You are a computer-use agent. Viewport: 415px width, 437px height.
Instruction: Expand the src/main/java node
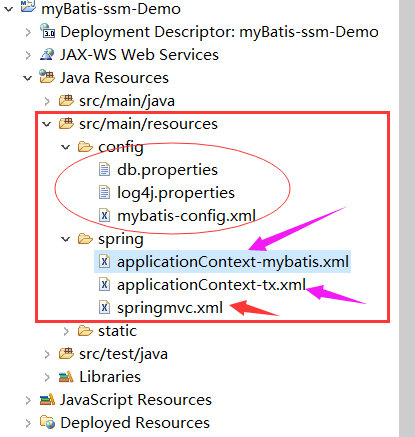click(x=47, y=101)
